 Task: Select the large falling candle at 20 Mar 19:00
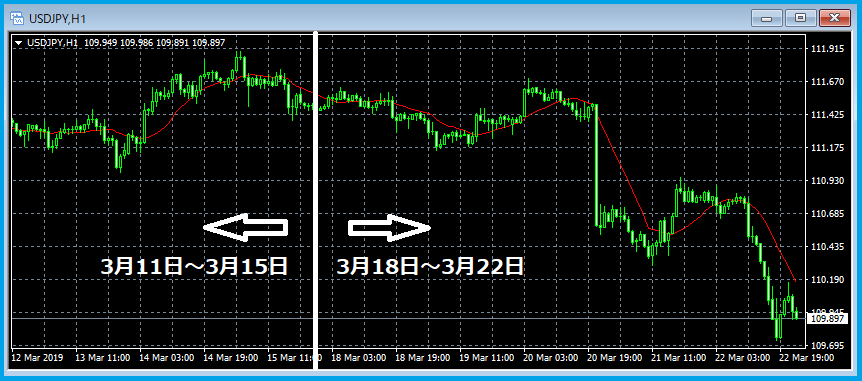(x=596, y=165)
